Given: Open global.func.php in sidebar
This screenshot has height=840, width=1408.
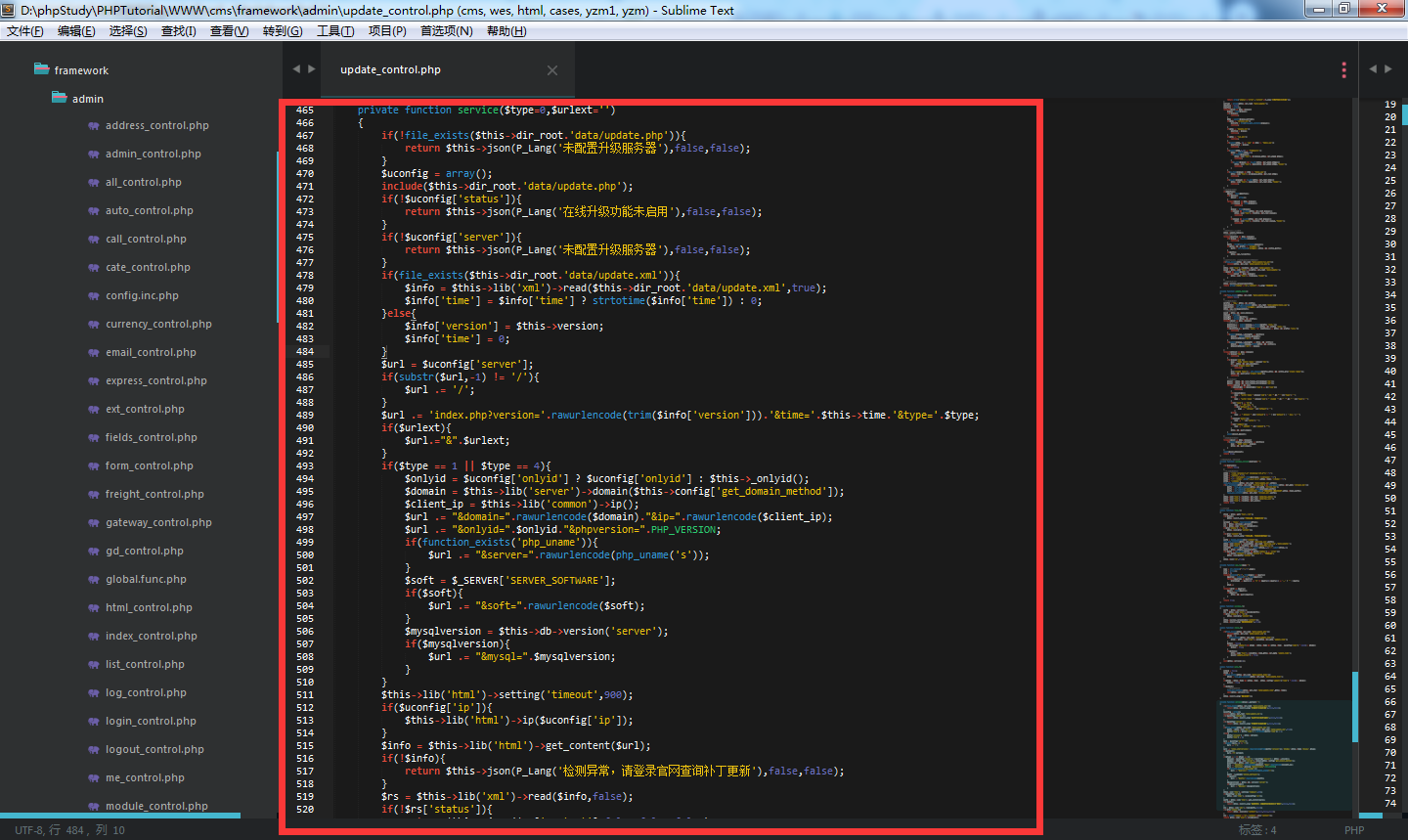Looking at the screenshot, I should pos(146,579).
